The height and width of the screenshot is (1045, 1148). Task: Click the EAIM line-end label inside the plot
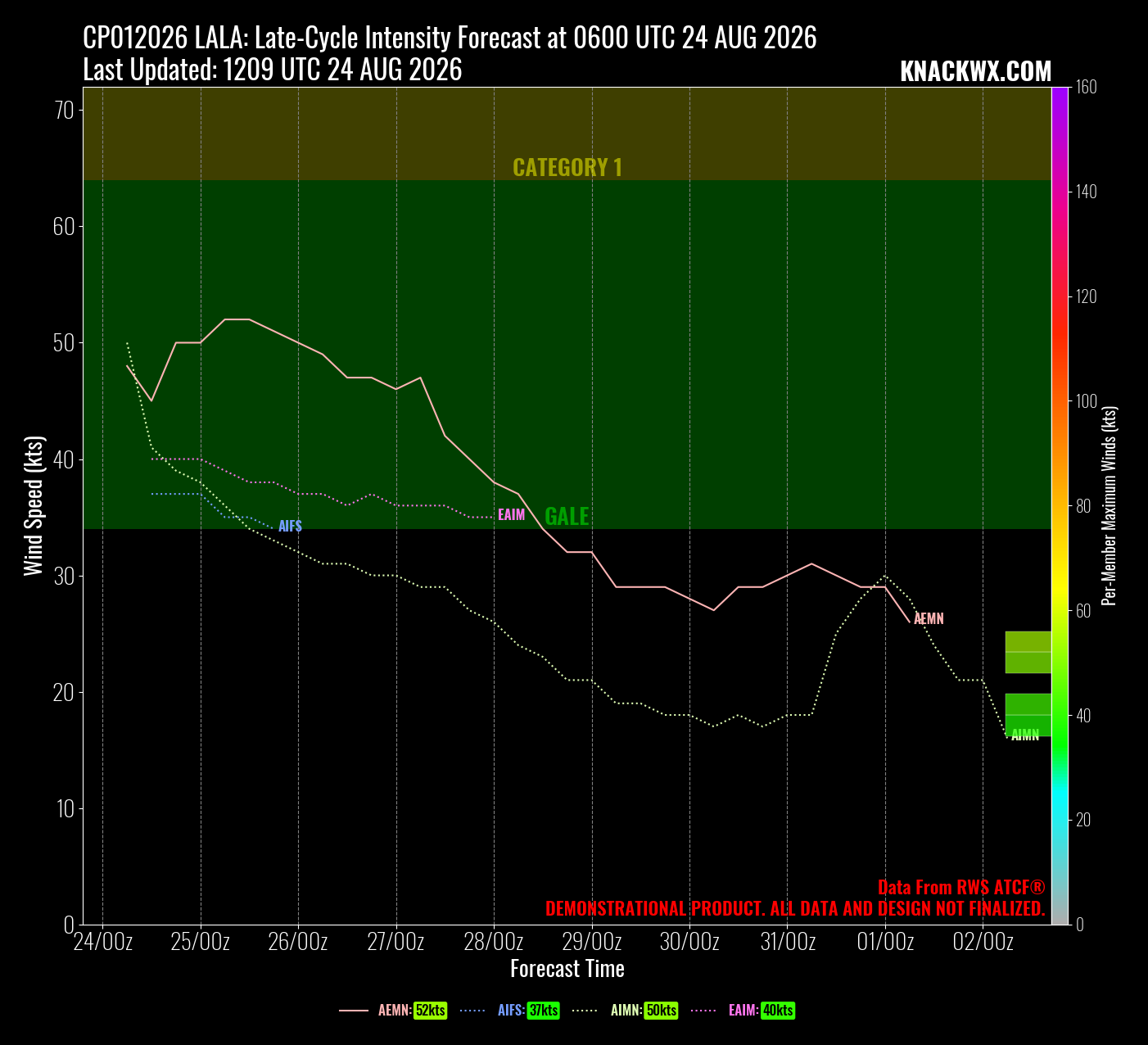(511, 515)
